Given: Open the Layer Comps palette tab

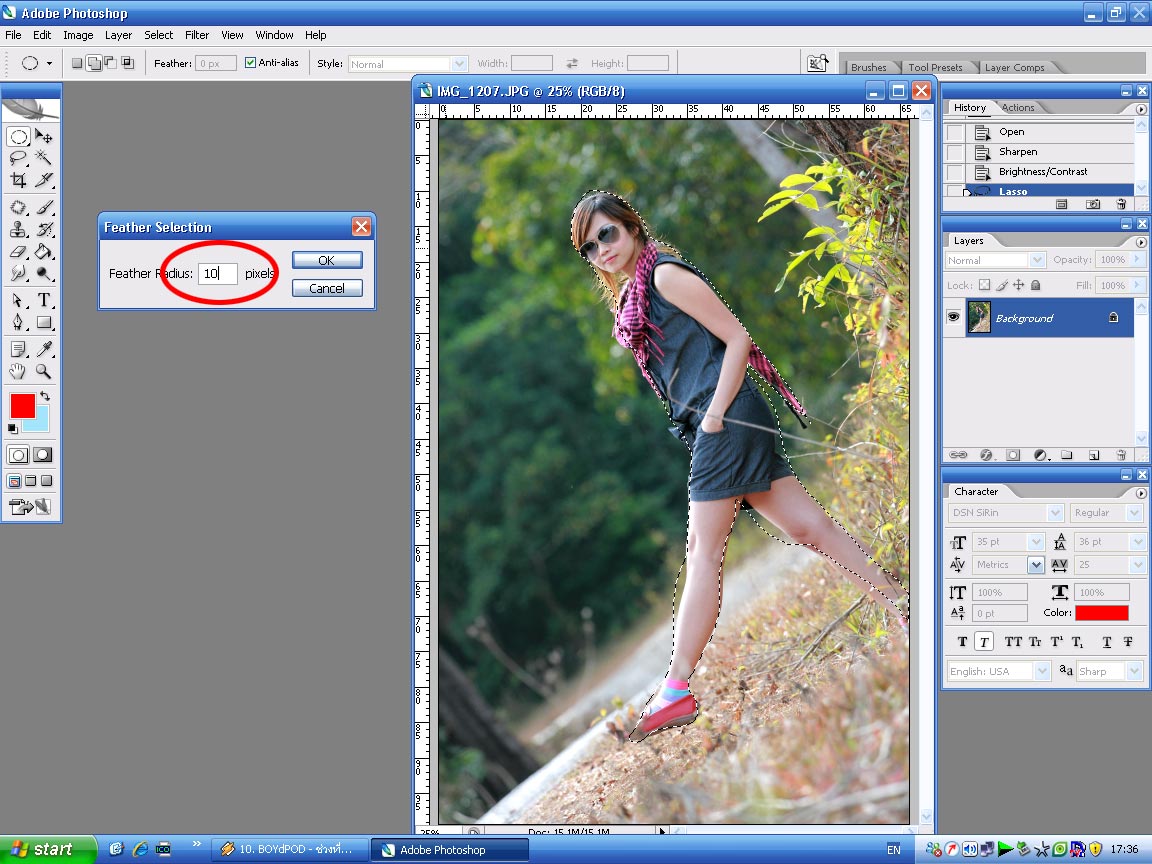Looking at the screenshot, I should [x=1015, y=68].
